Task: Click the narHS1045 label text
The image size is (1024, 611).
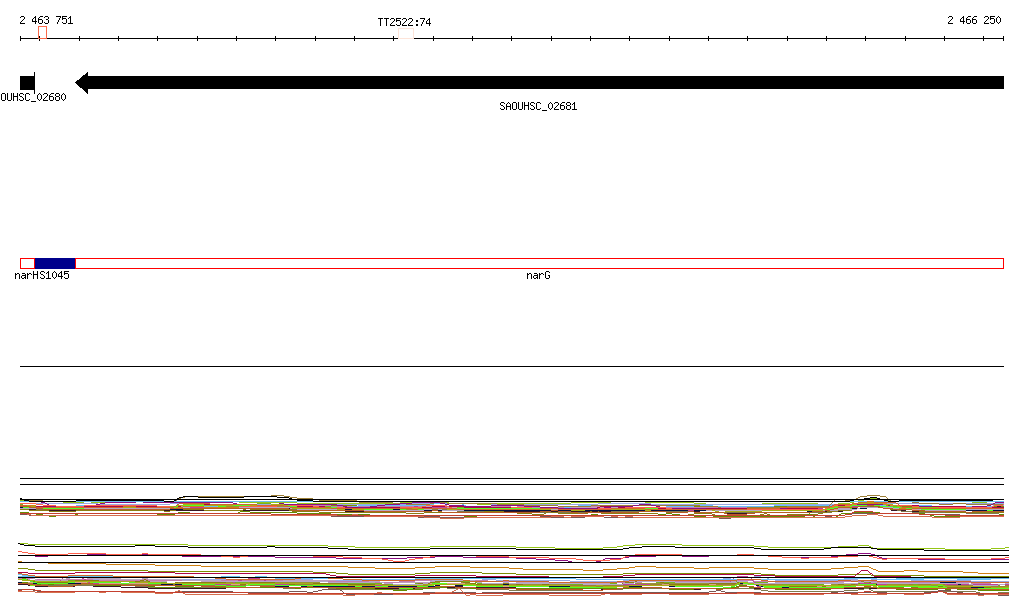Action: point(42,275)
